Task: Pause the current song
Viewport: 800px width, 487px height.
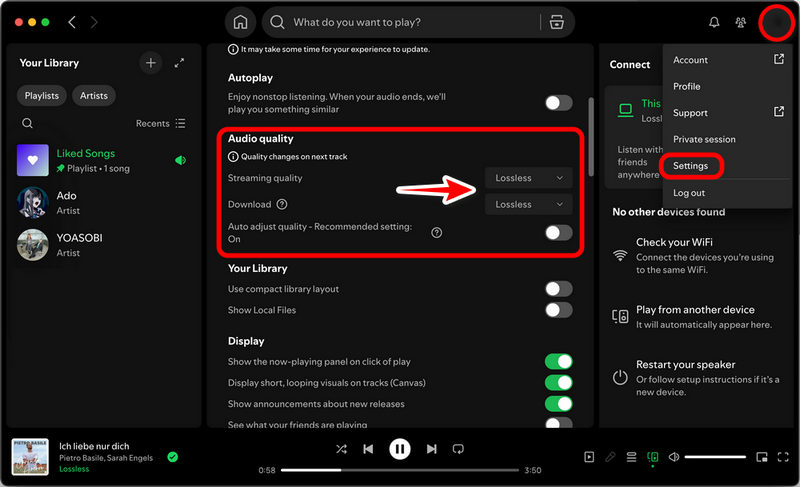Action: pos(399,449)
